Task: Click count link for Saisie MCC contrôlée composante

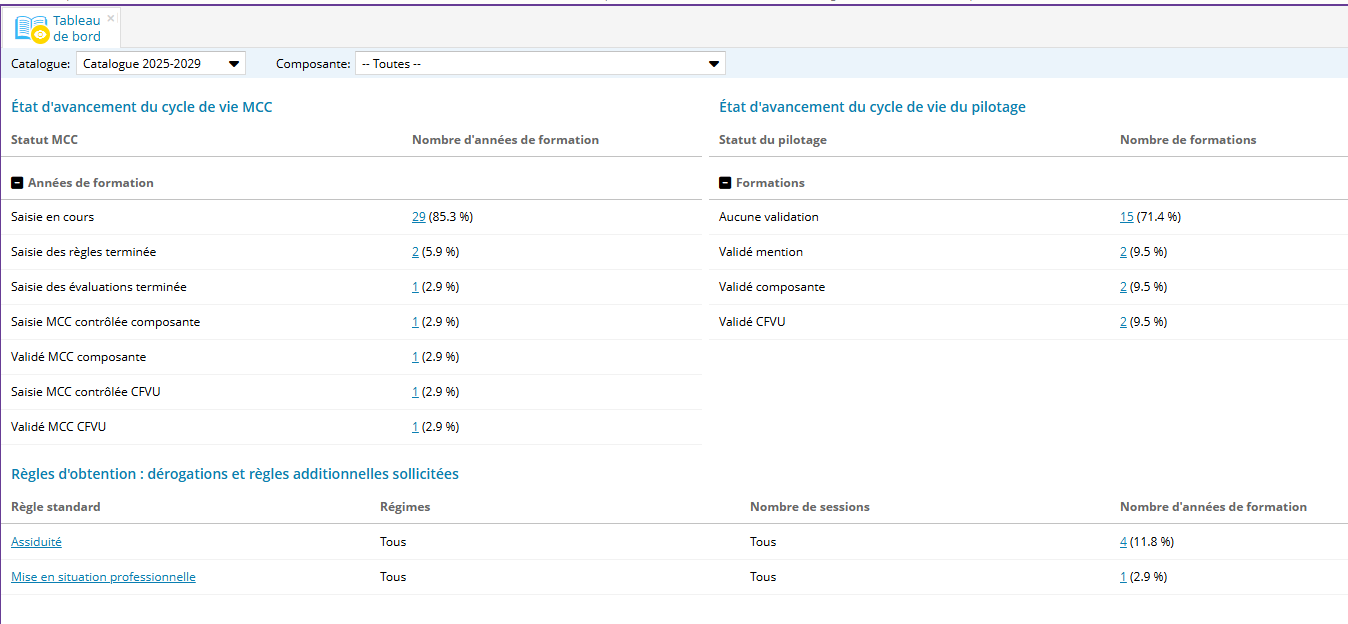Action: tap(415, 322)
